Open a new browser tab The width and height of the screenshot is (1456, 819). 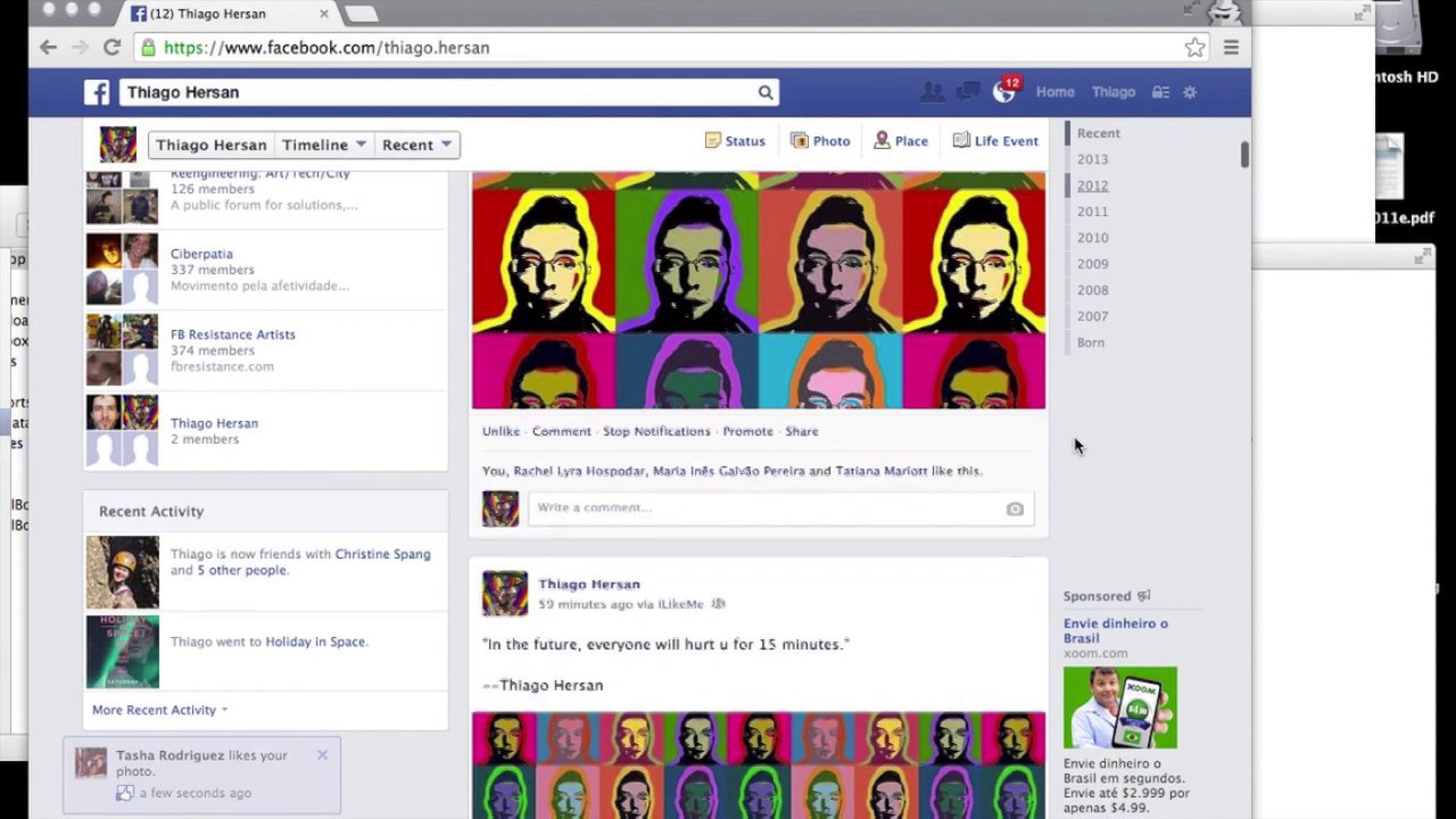pos(362,13)
